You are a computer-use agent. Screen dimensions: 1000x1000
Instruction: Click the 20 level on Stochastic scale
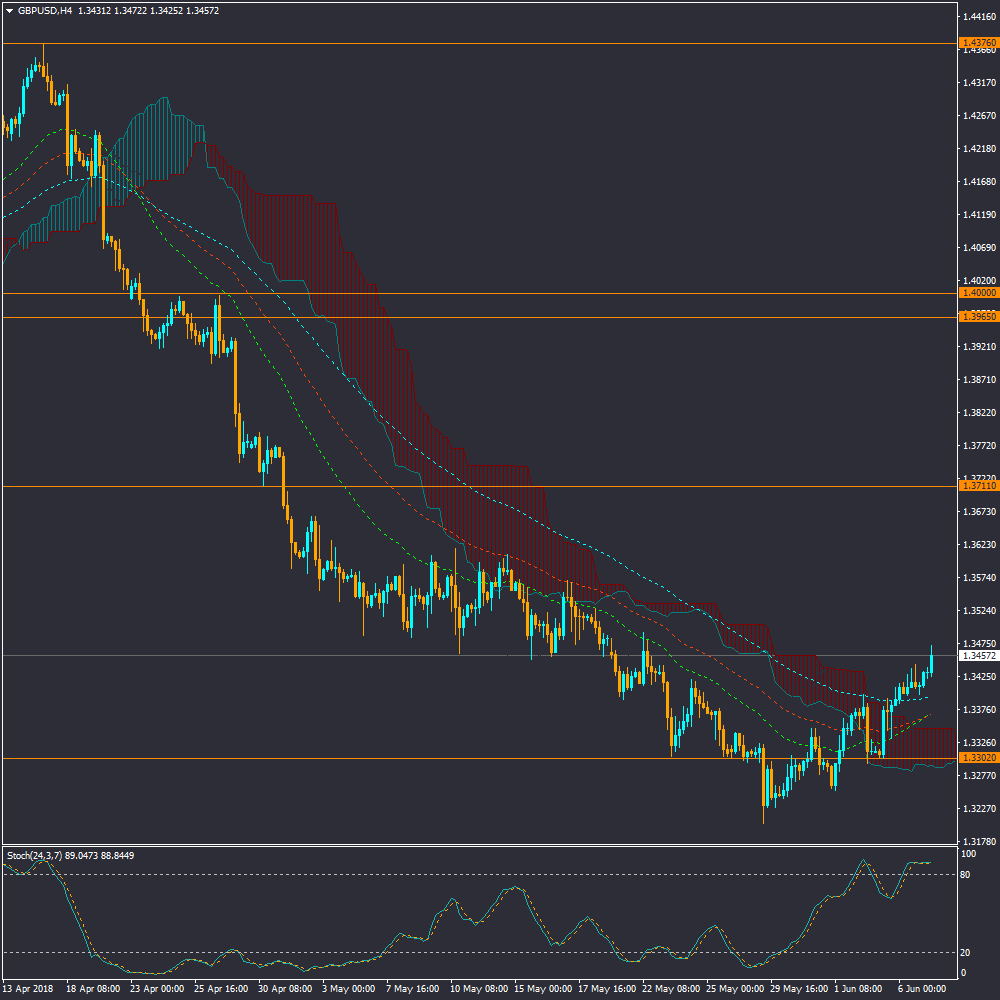pyautogui.click(x=966, y=952)
